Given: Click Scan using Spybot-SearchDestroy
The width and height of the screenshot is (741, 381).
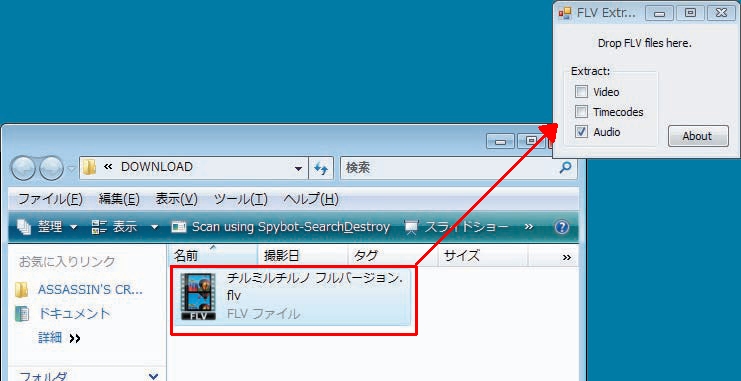Looking at the screenshot, I should click(281, 227).
